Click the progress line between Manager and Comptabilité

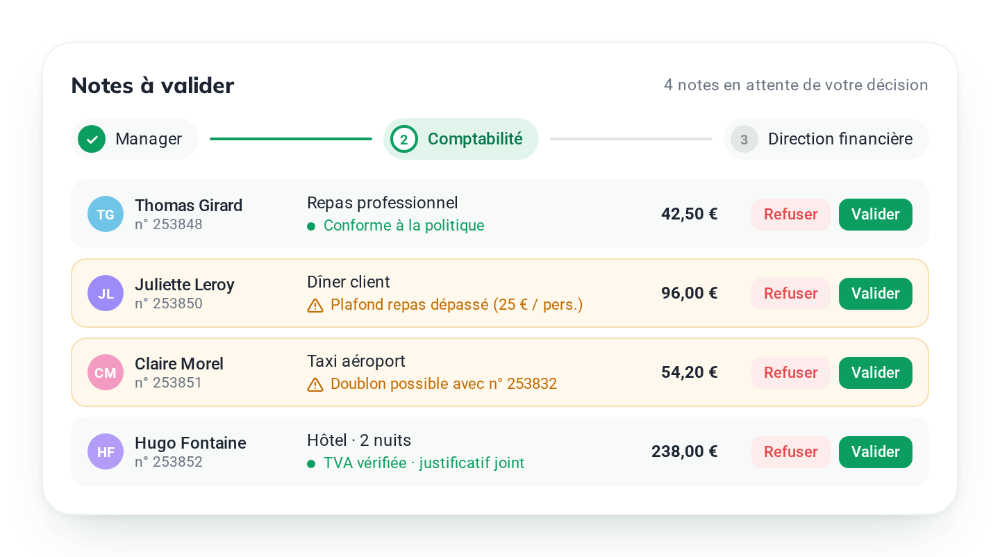point(291,138)
